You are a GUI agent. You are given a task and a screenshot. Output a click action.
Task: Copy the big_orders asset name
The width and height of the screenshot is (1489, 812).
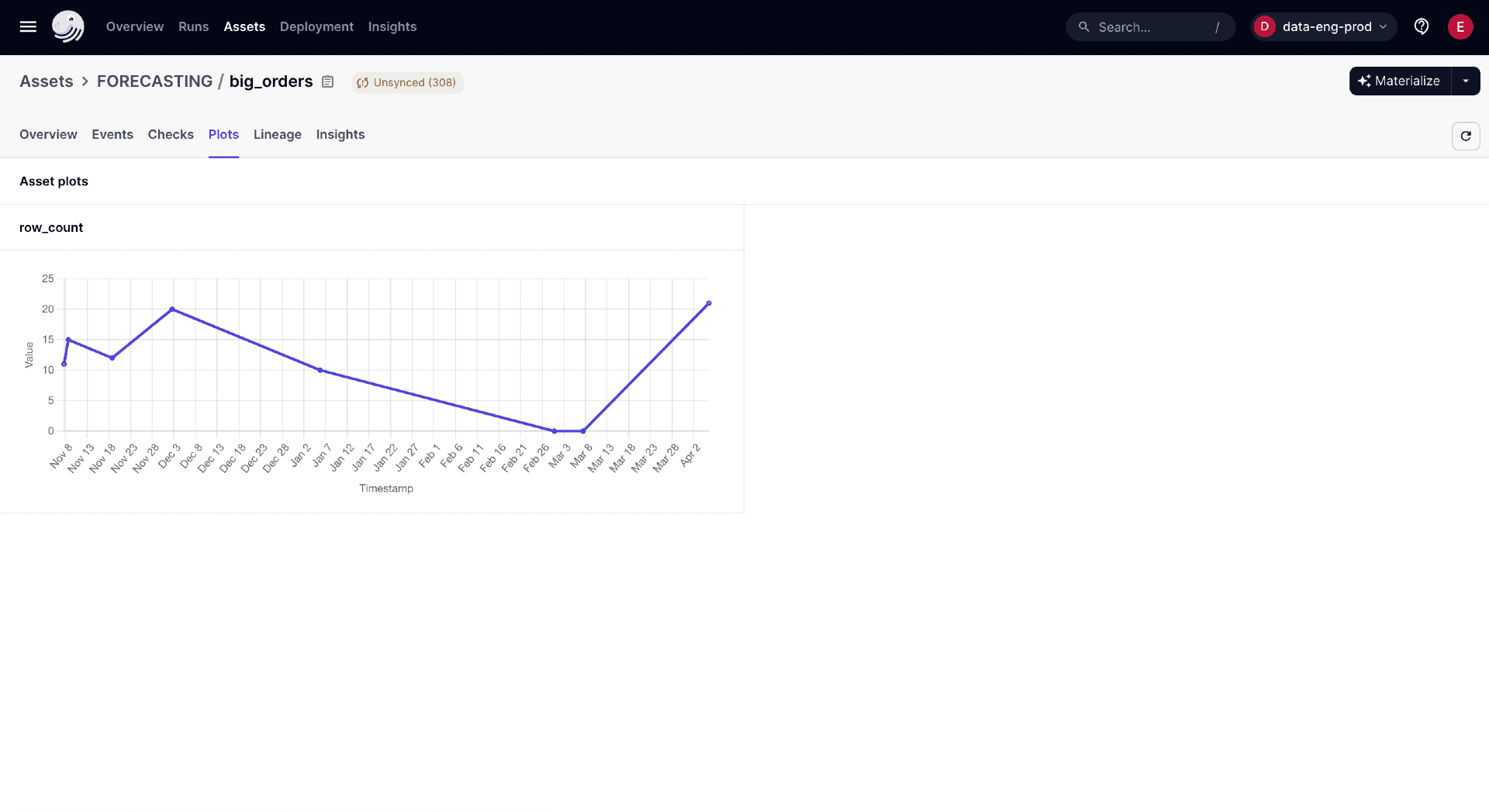327,81
